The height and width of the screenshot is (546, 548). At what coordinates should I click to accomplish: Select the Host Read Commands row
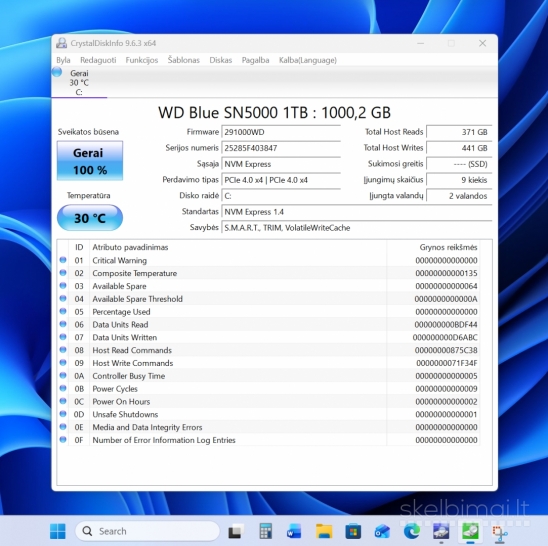(268, 350)
